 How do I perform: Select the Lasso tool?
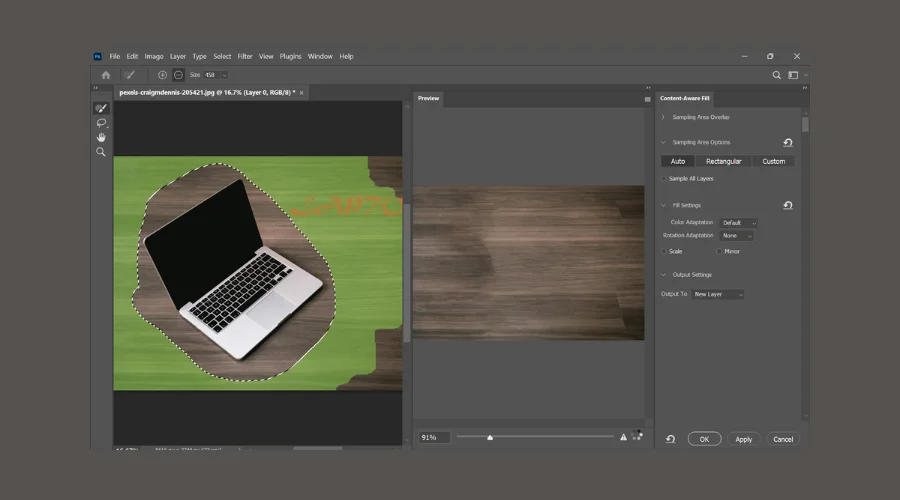click(x=102, y=123)
